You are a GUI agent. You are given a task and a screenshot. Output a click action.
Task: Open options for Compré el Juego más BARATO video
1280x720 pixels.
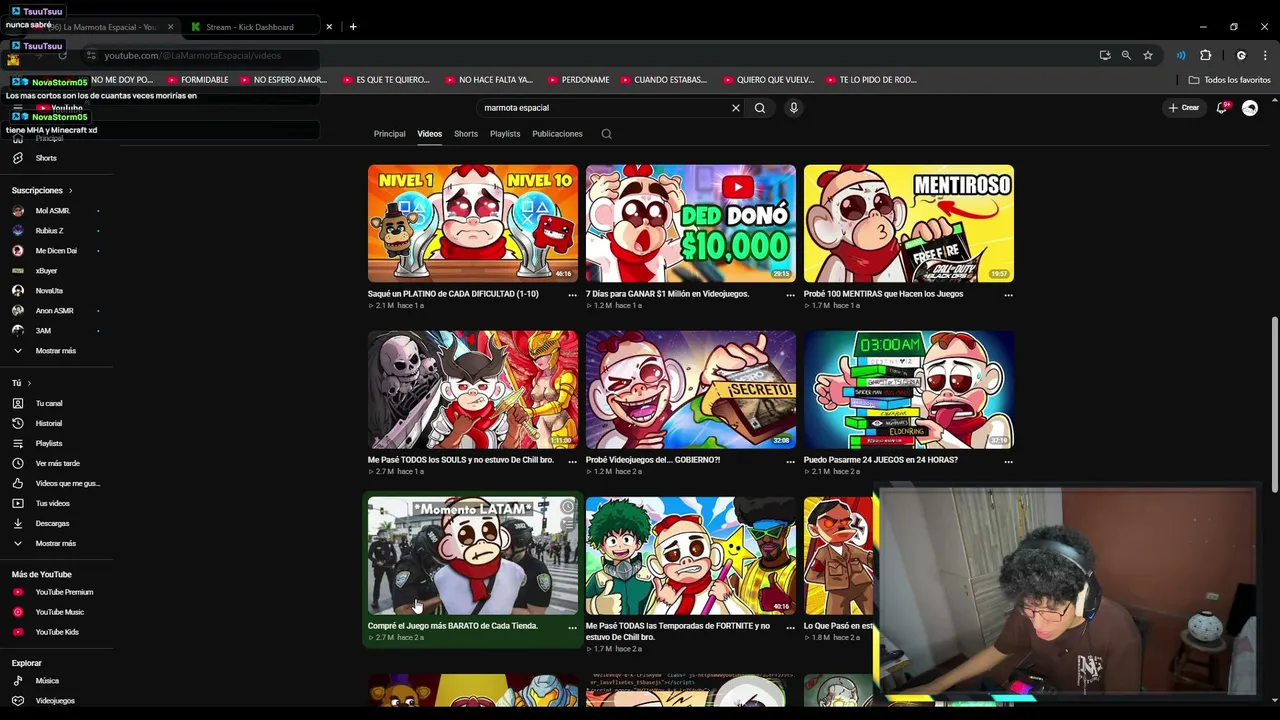coord(572,627)
